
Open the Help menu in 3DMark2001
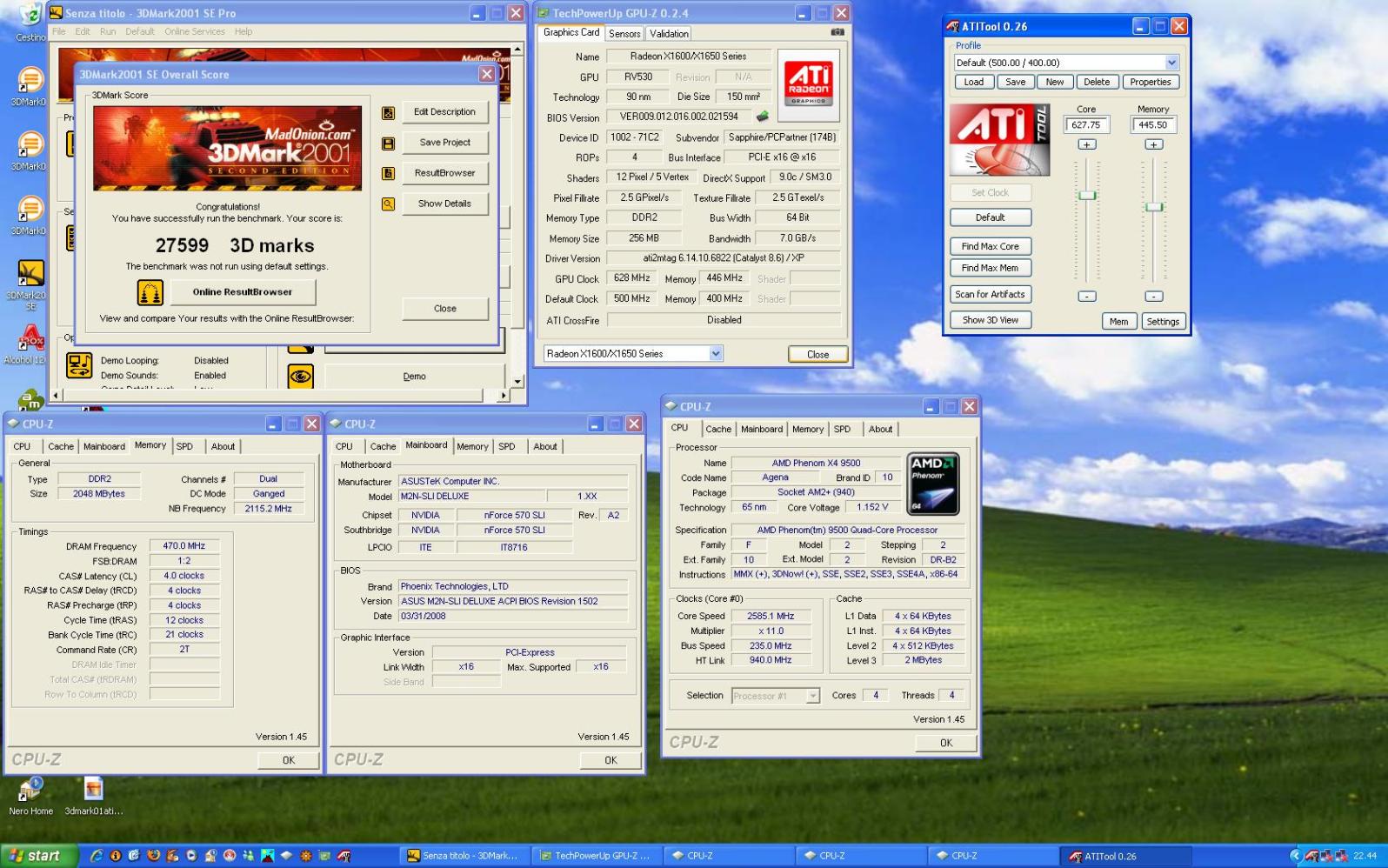[244, 31]
